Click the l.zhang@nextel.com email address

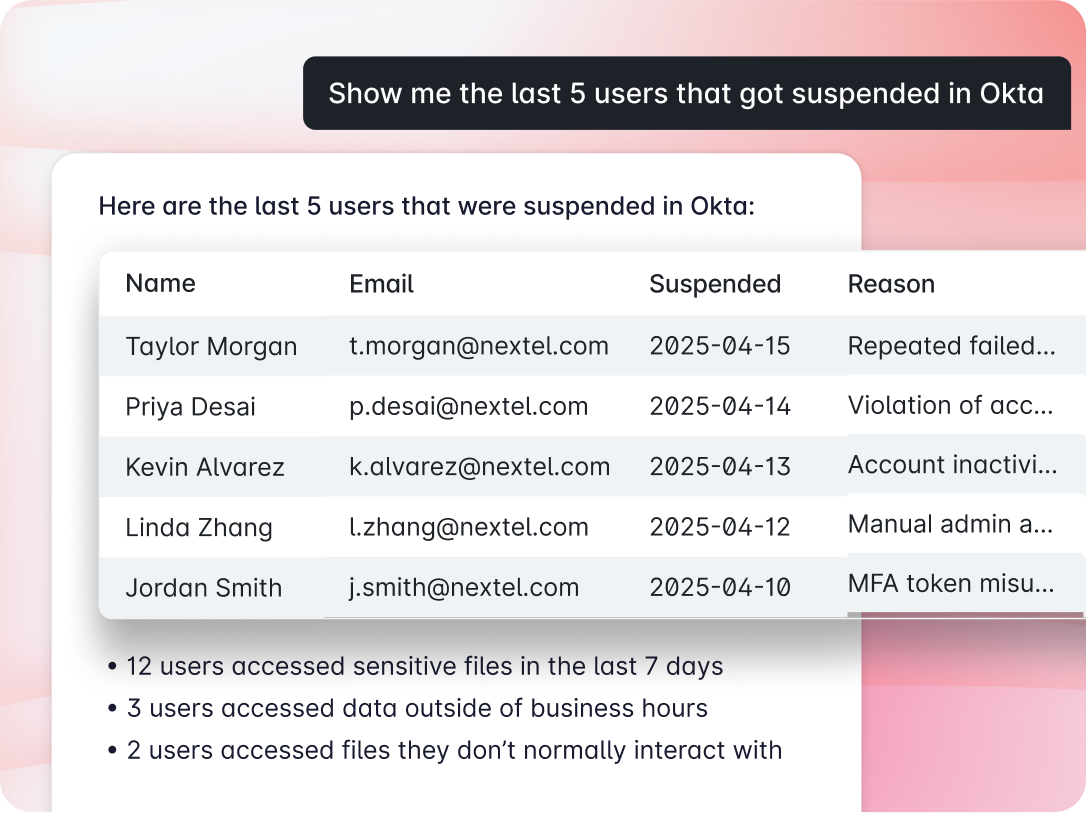pos(468,527)
